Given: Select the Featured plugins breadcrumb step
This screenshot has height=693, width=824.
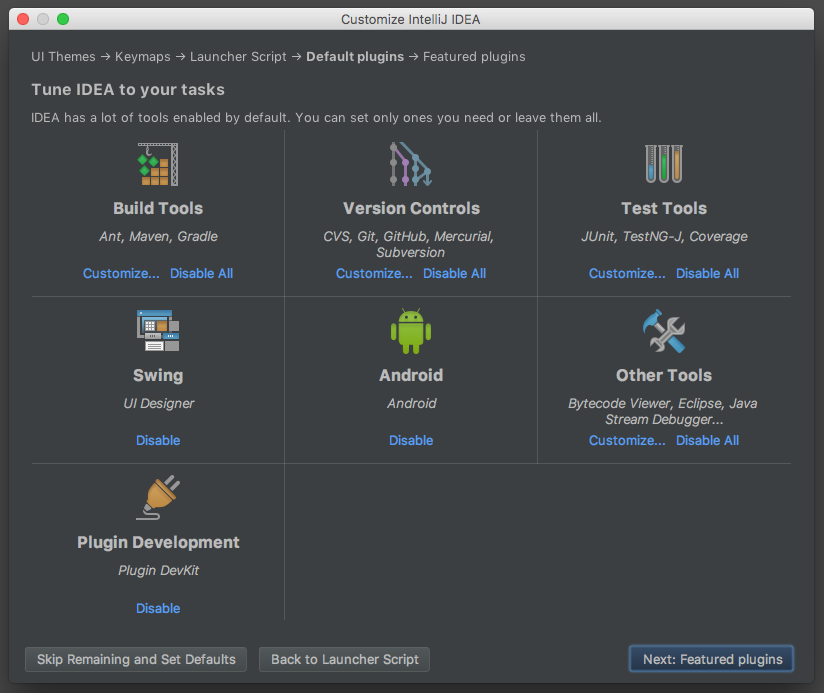Looking at the screenshot, I should (x=474, y=57).
